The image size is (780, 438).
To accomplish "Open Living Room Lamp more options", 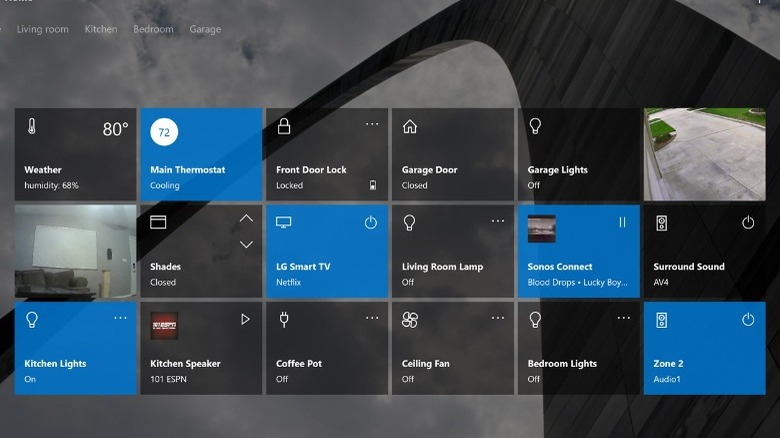I will (x=498, y=221).
